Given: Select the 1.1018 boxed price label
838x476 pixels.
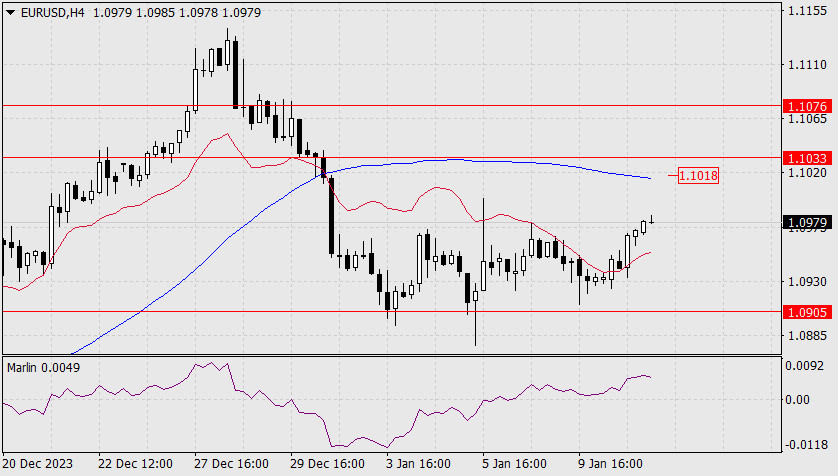Looking at the screenshot, I should click(698, 175).
